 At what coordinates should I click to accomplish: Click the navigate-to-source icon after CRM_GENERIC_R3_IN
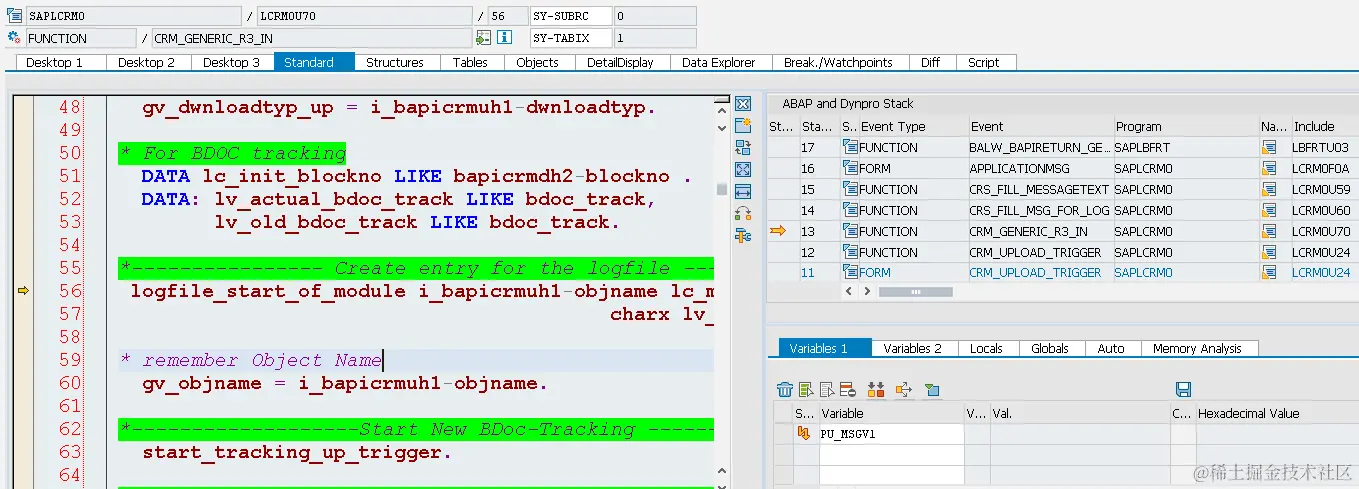pos(484,38)
